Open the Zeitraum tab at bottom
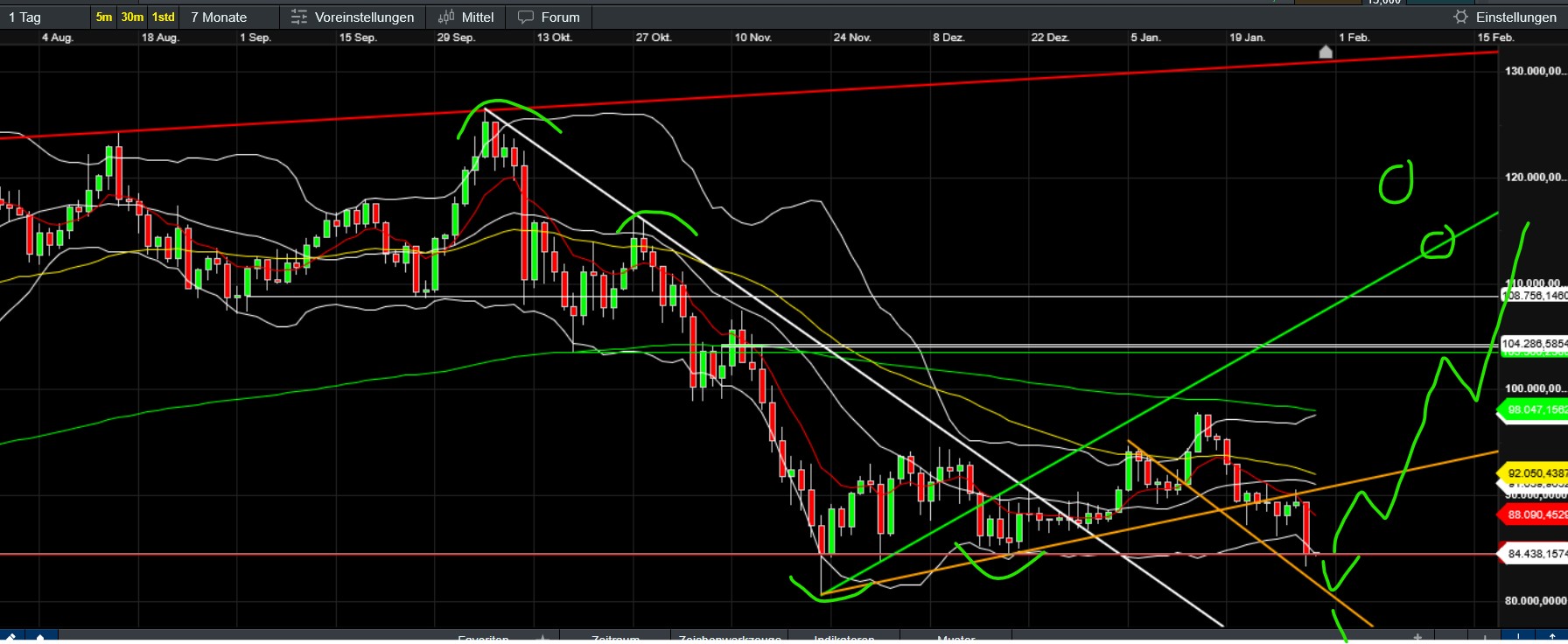The image size is (1568, 644). pyautogui.click(x=615, y=639)
